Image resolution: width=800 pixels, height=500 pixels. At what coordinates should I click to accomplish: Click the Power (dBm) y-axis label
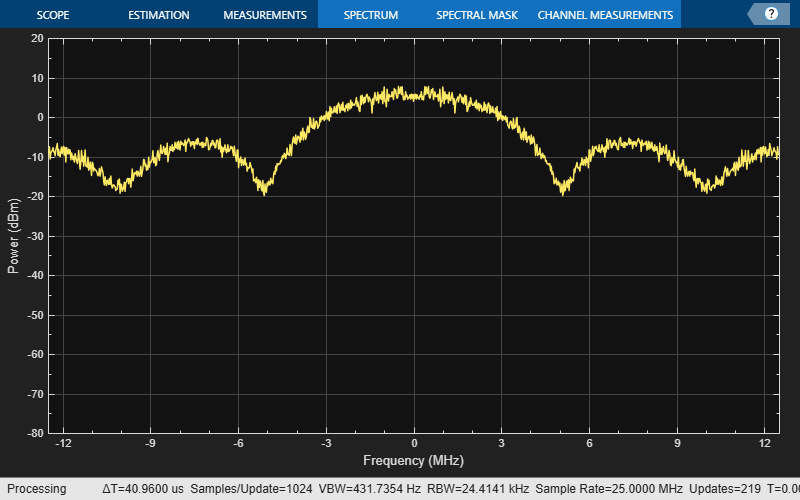[13, 235]
